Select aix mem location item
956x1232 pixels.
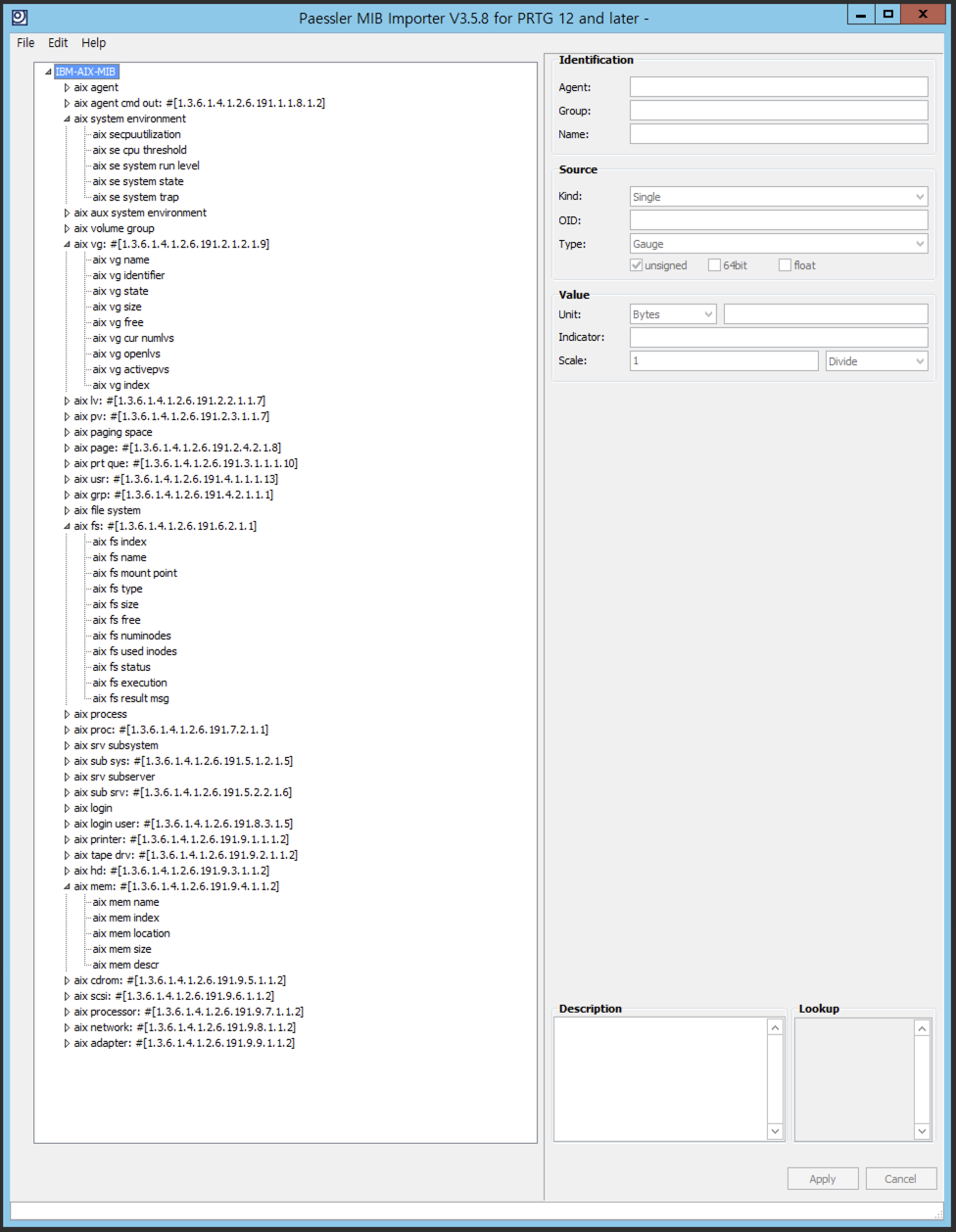131,933
